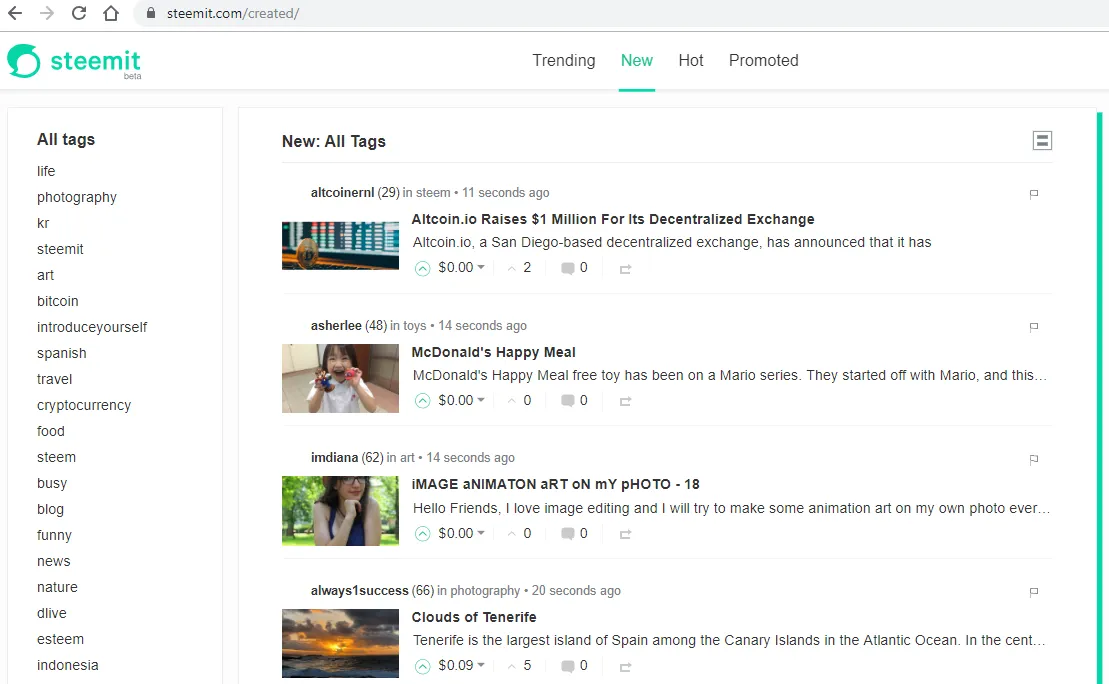
Task: Flag the McDonald's Happy Meal post
Action: 1033,327
